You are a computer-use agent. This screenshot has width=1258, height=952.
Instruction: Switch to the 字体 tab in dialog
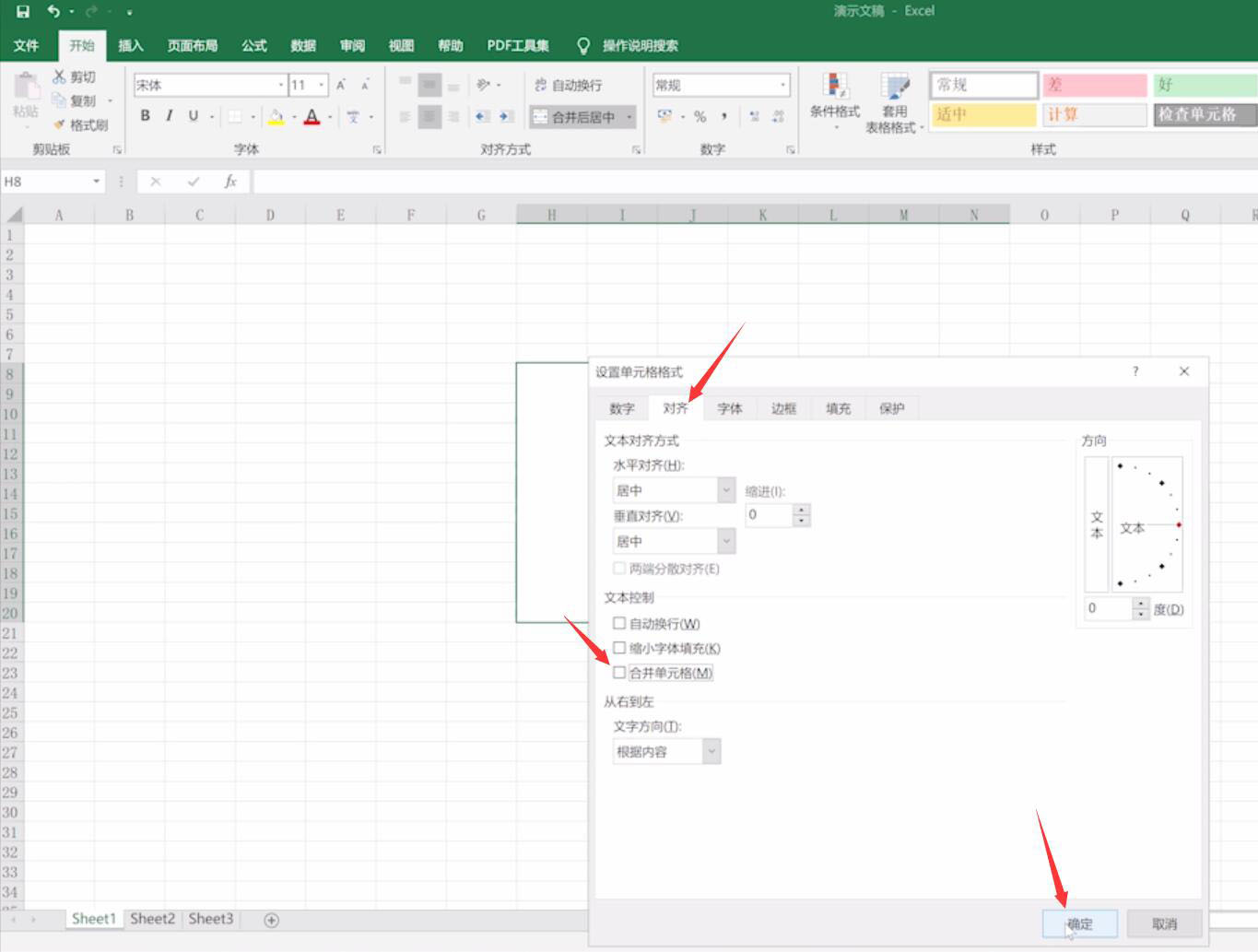[730, 408]
